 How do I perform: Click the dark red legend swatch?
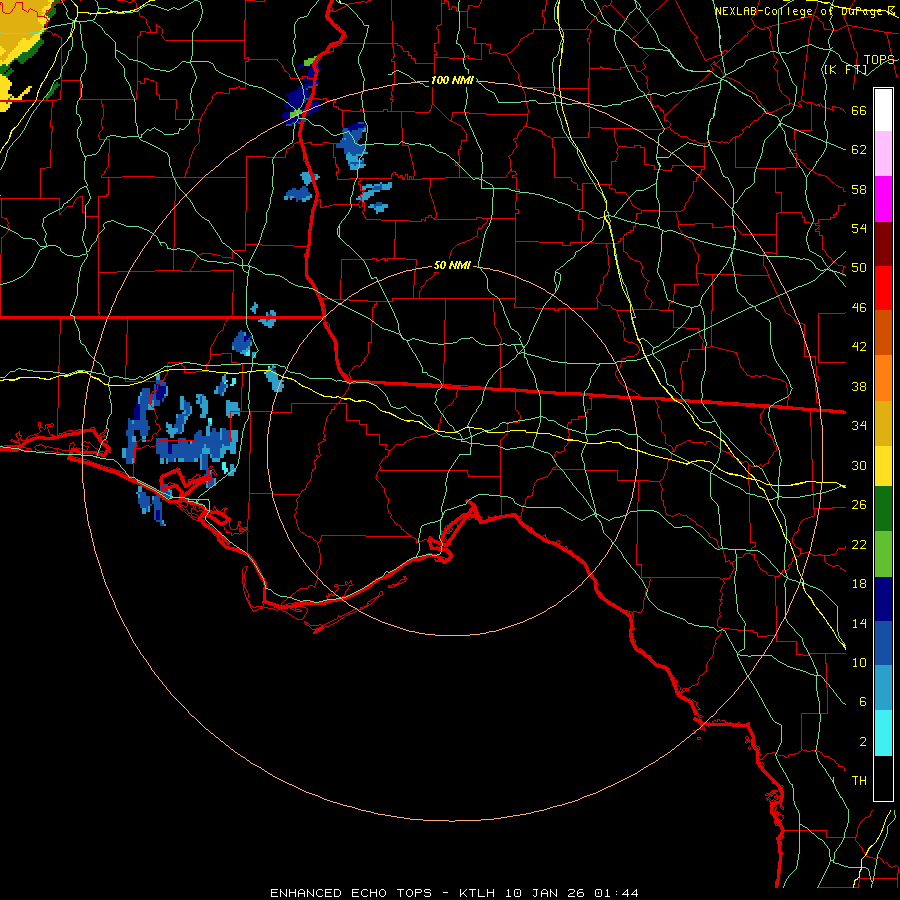[x=883, y=243]
